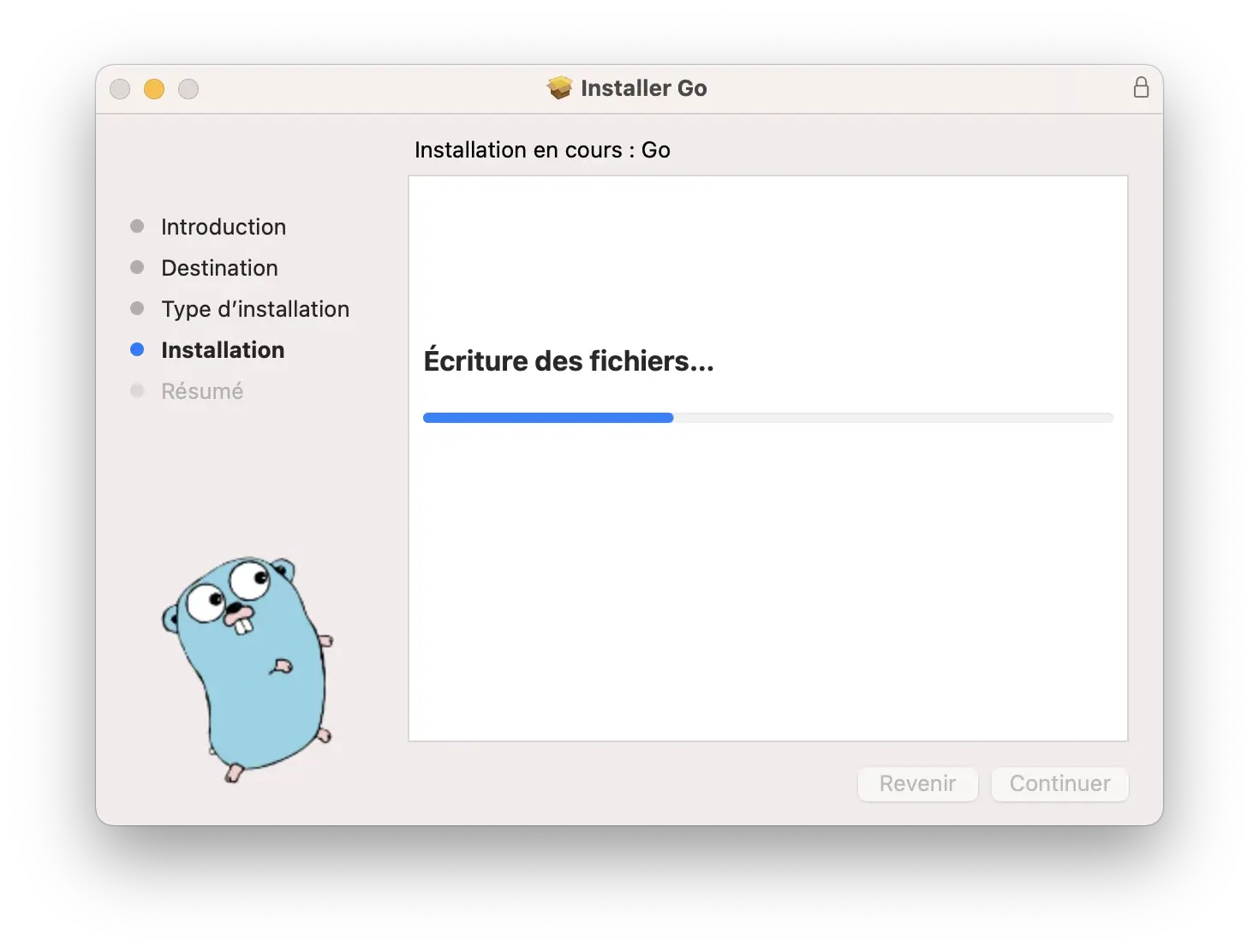Click the disabled grey close button
The image size is (1259, 952).
[x=120, y=89]
